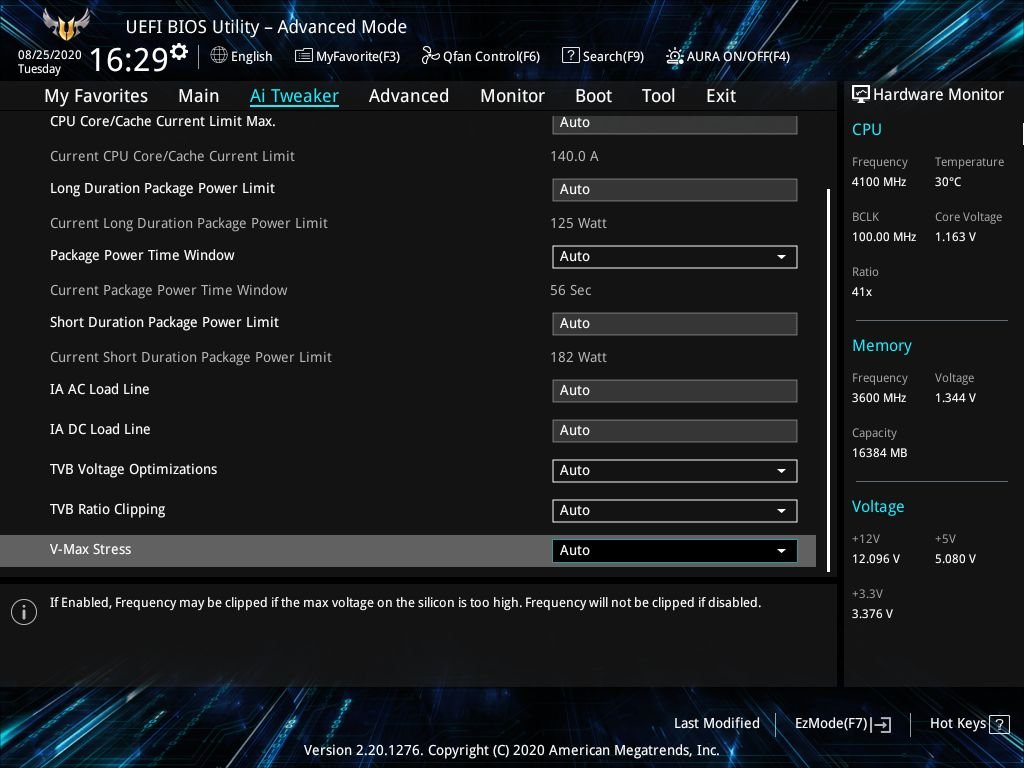Click the Hardware Monitor screen icon

860,94
